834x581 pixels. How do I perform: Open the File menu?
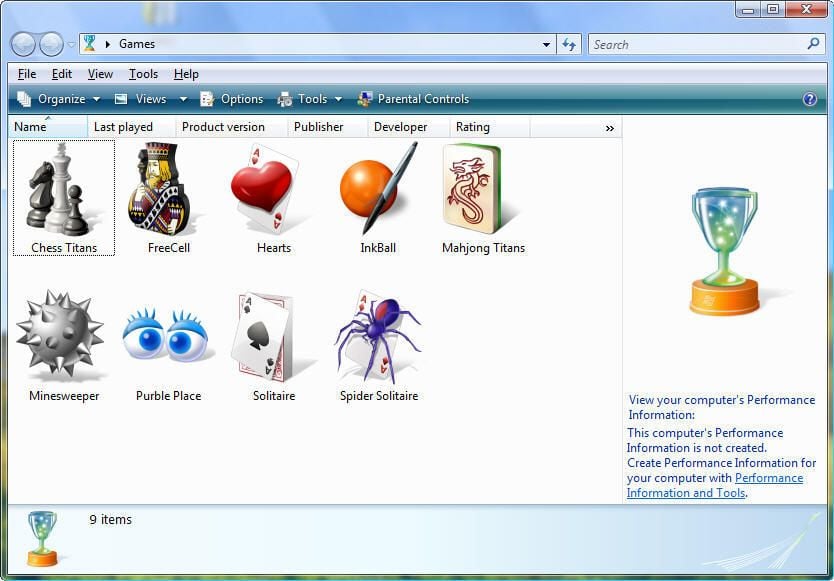[x=27, y=74]
